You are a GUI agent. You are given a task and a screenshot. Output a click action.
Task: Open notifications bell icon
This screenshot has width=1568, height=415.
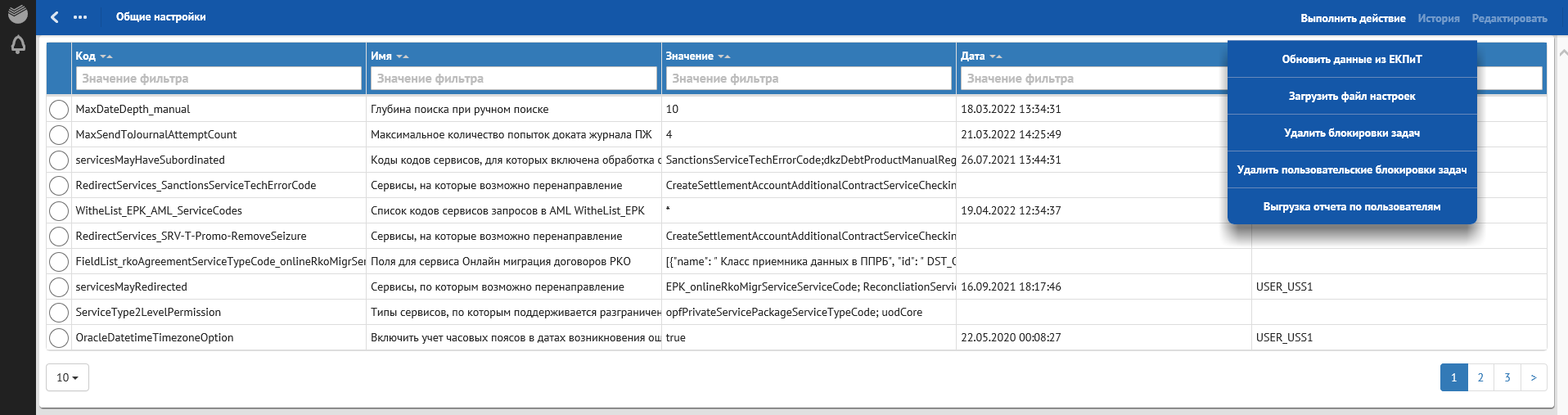click(x=18, y=45)
